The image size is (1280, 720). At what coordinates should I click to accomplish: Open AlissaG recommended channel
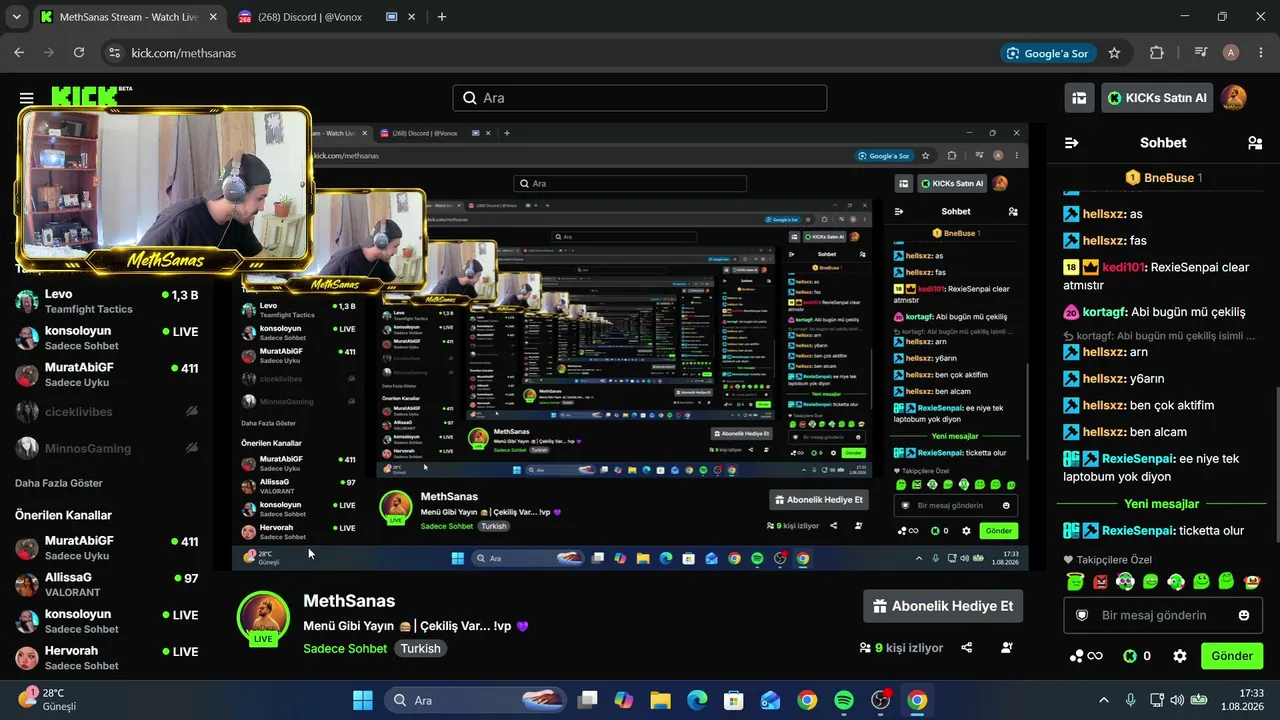[x=107, y=585]
